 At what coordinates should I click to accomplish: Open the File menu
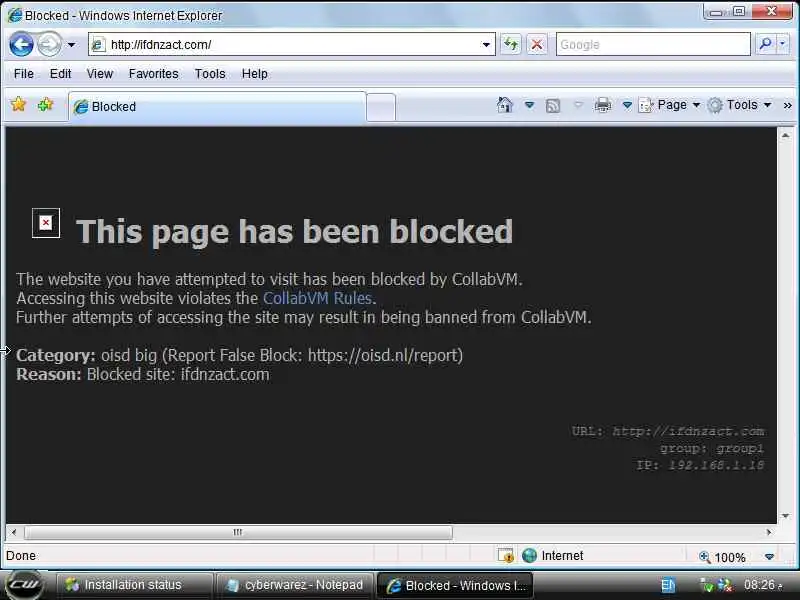(23, 74)
